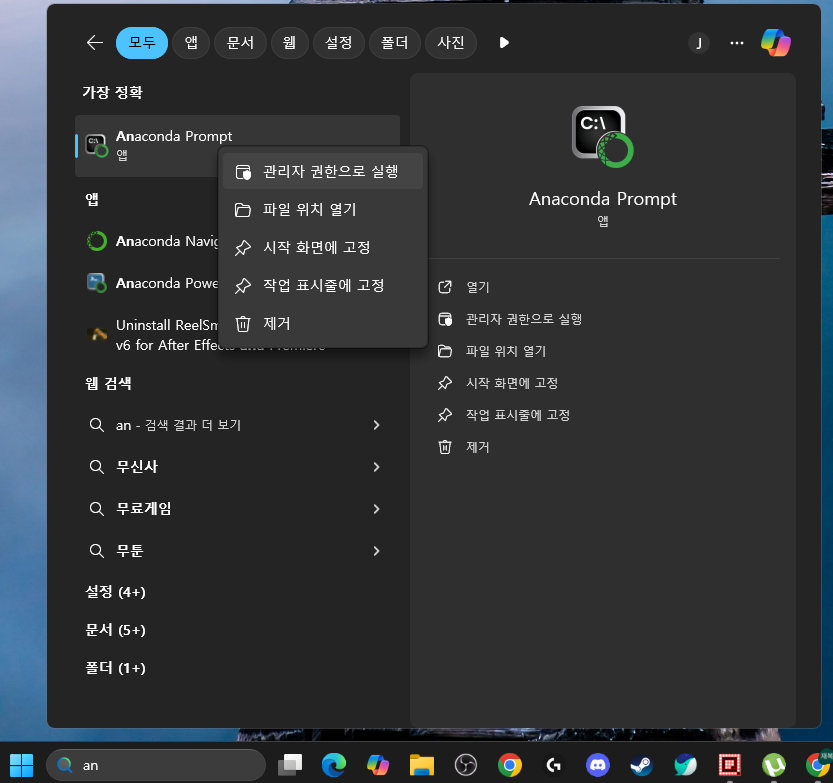Launch Copilot from search panel header
833x783 pixels.
pos(776,43)
